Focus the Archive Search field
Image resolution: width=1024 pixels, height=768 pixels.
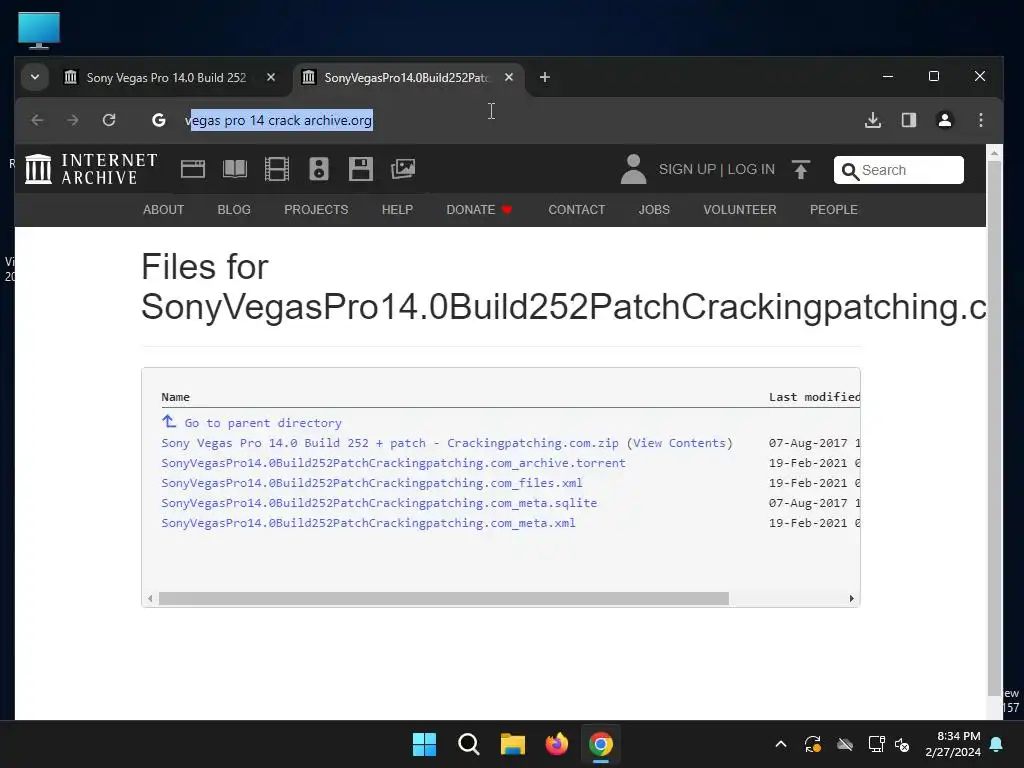click(899, 170)
